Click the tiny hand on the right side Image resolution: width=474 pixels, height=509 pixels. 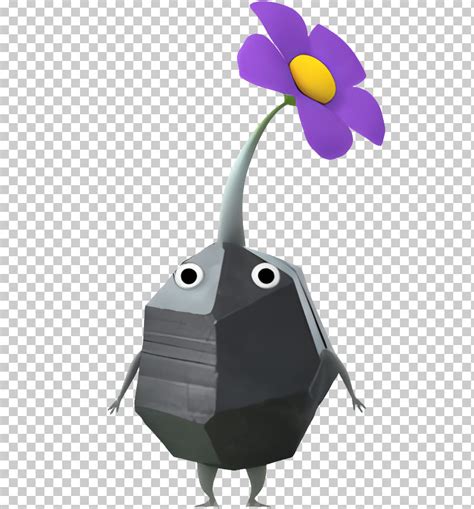click(358, 405)
